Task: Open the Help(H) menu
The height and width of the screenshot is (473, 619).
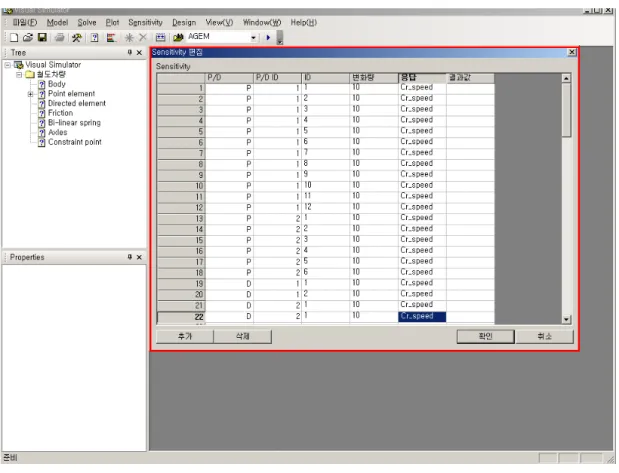Action: (x=304, y=23)
